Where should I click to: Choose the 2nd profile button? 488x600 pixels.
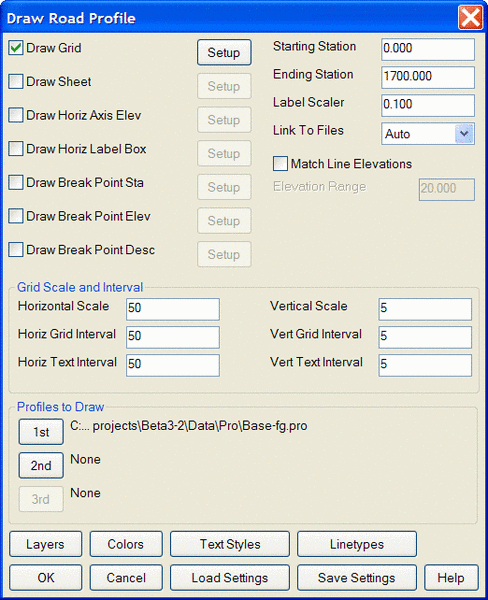pyautogui.click(x=41, y=465)
